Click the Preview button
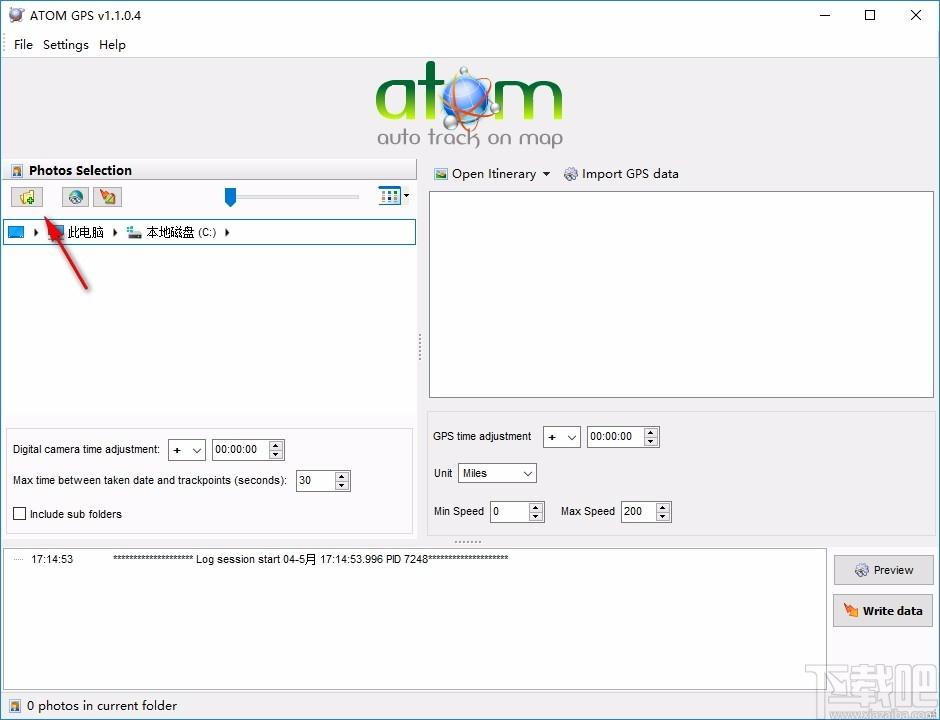 tap(884, 570)
